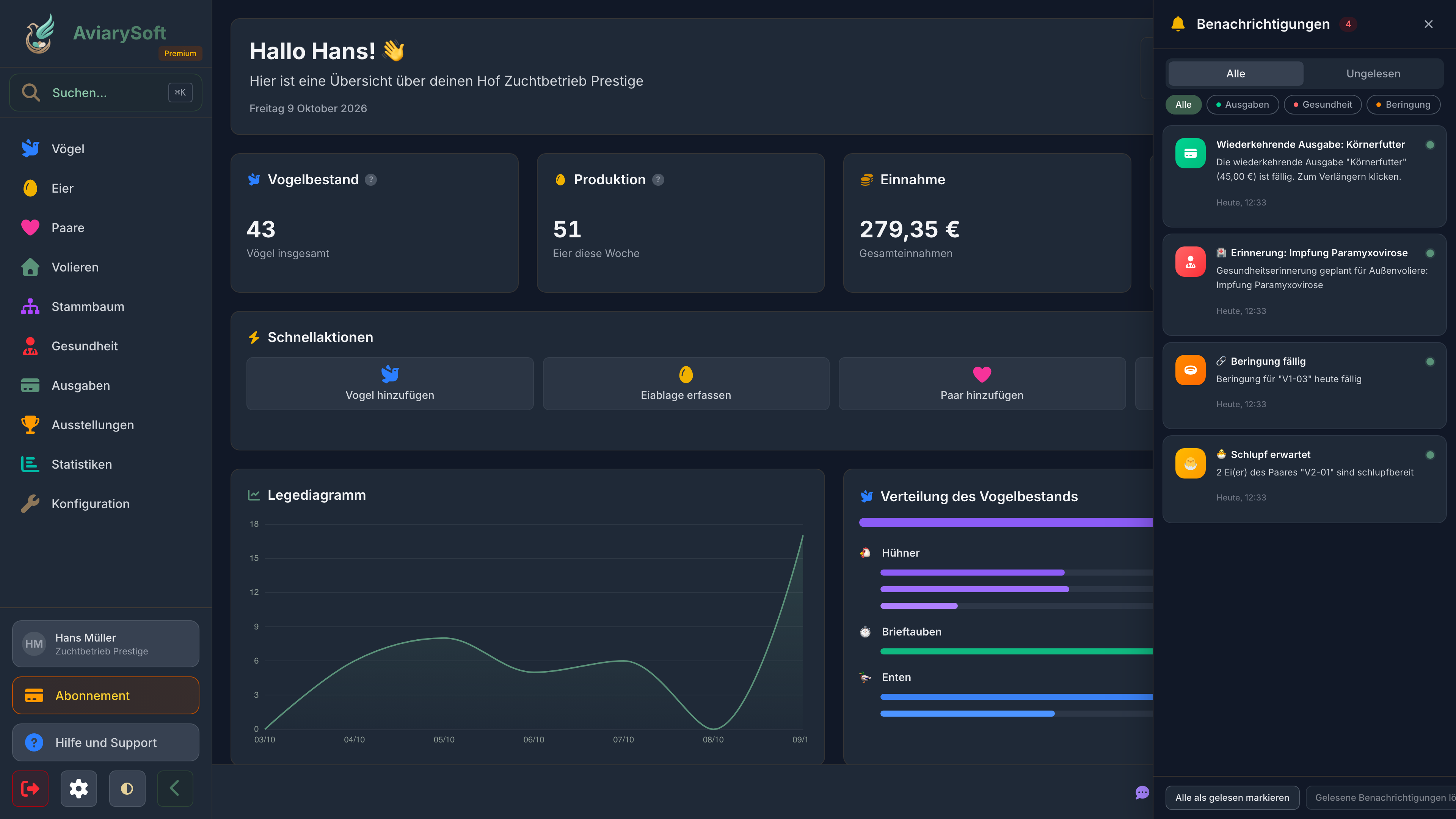The height and width of the screenshot is (819, 1456).
Task: Open Hilfe und Support
Action: (x=106, y=743)
